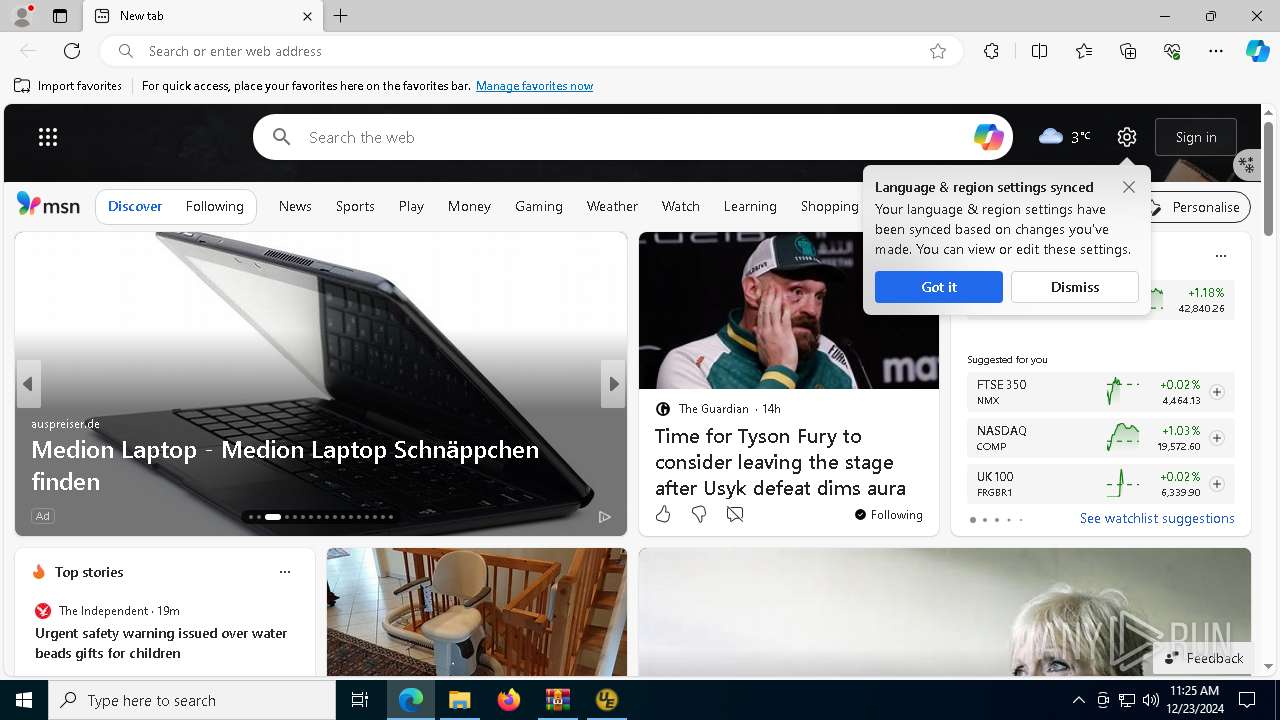Viewport: 1280px width, 720px height.
Task: Open Medion Laptop ad headline
Action: 285,465
